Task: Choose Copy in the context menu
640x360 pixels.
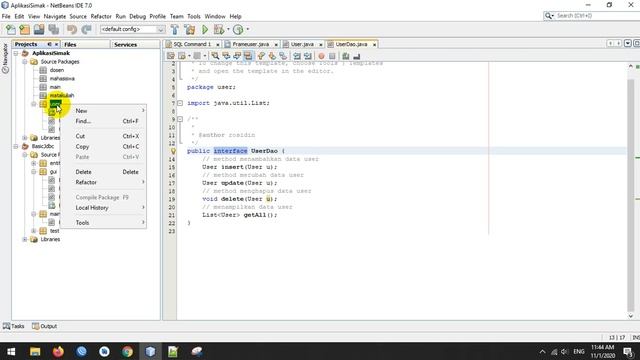Action: click(105, 147)
